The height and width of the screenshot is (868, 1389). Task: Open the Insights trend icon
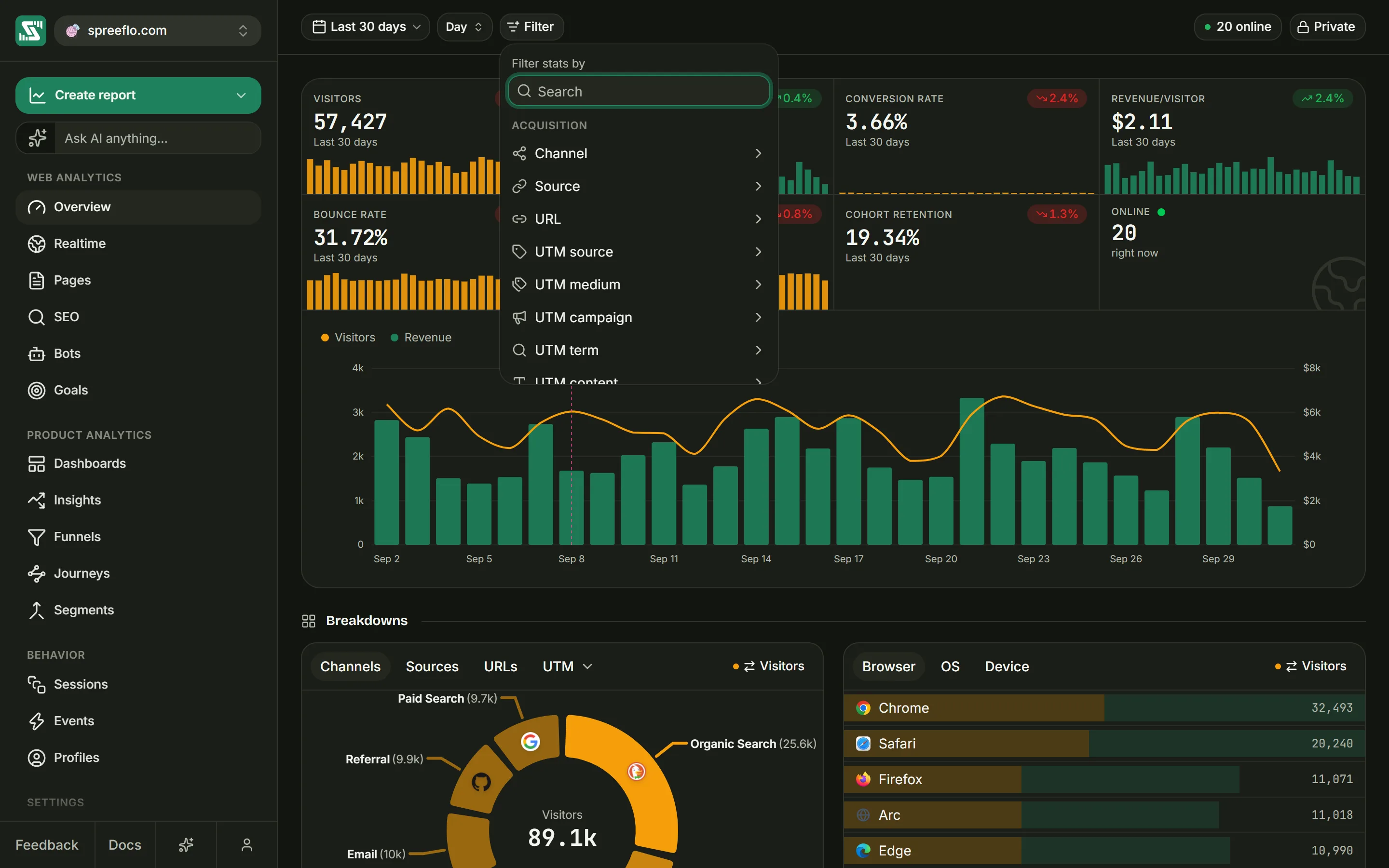pos(36,501)
